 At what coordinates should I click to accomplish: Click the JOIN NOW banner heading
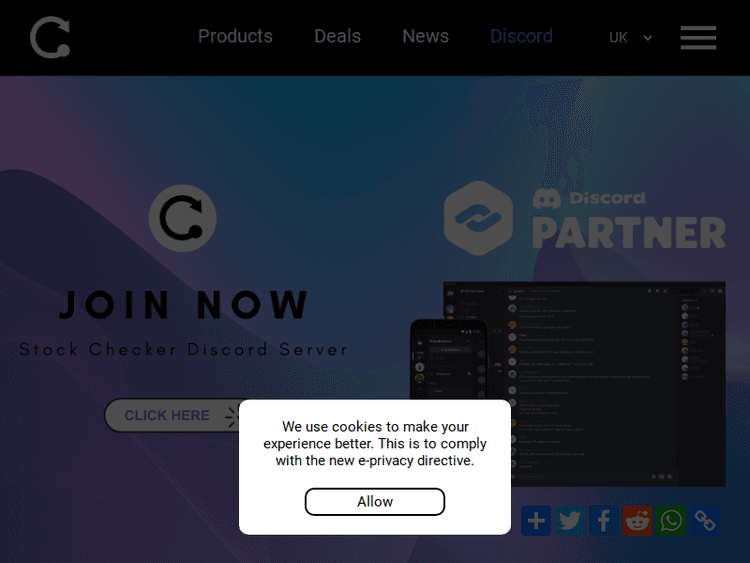(183, 304)
